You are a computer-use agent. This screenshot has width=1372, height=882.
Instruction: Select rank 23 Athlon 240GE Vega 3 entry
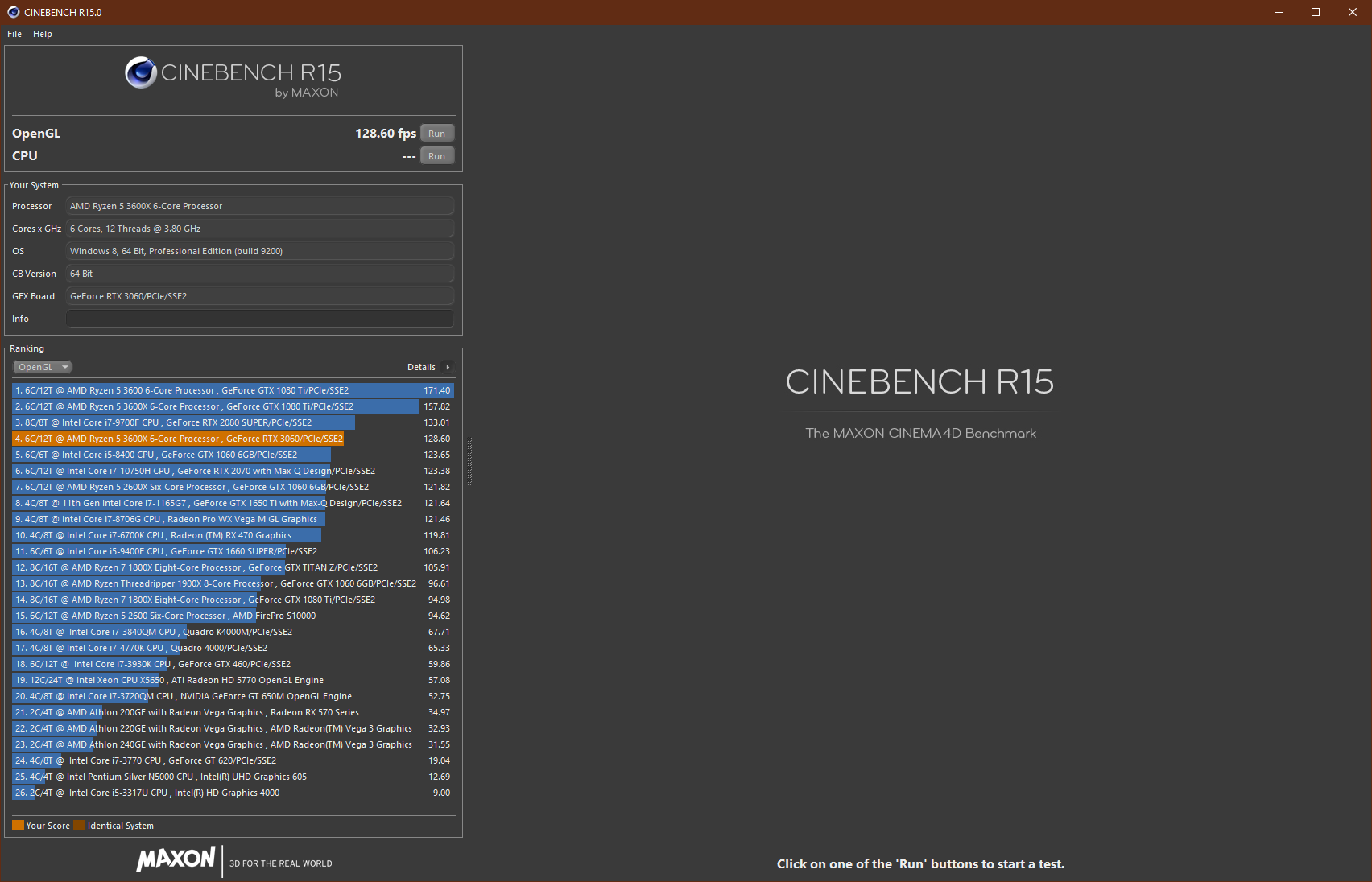(x=233, y=744)
